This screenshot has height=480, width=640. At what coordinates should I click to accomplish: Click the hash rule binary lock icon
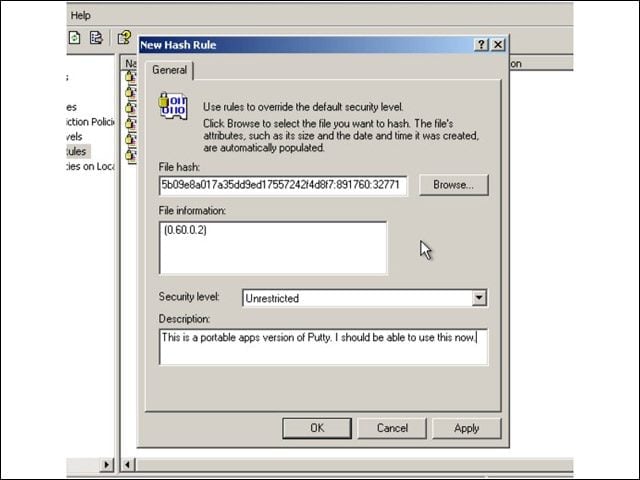(173, 106)
